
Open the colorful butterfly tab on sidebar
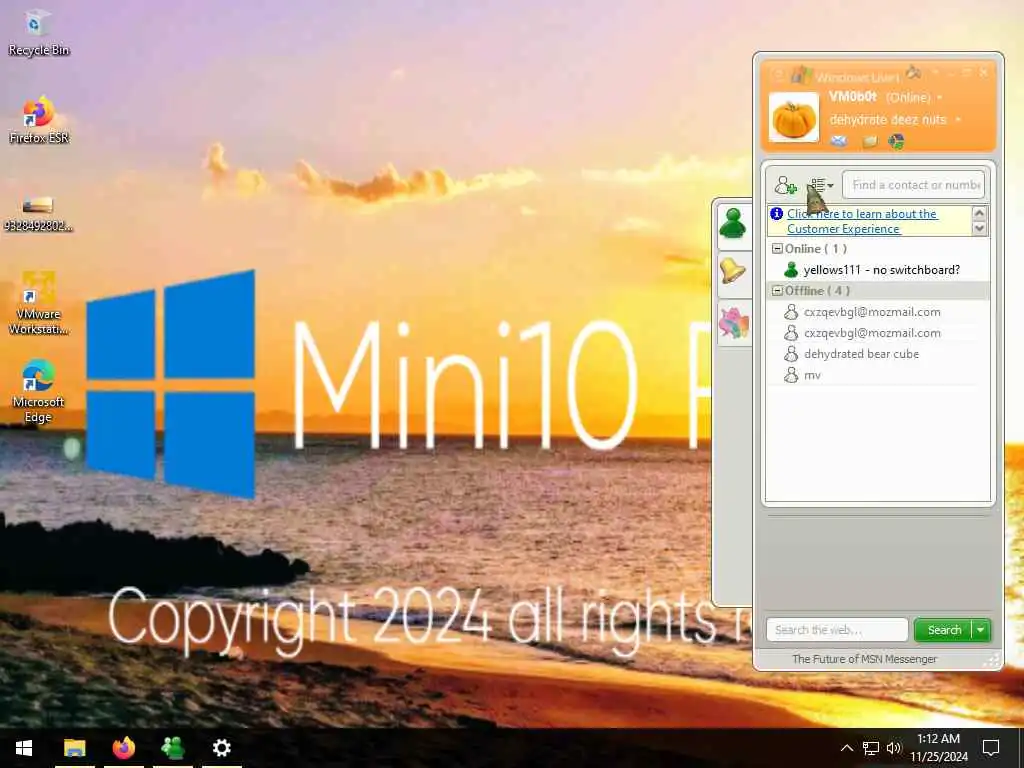click(x=733, y=323)
